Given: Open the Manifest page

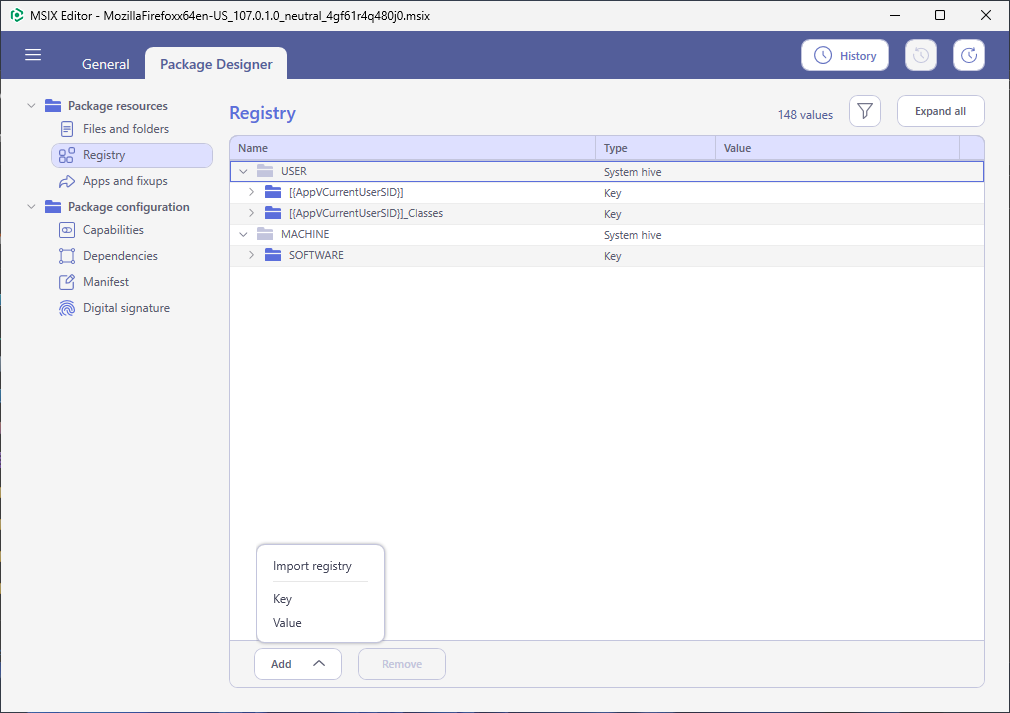Looking at the screenshot, I should pos(106,281).
